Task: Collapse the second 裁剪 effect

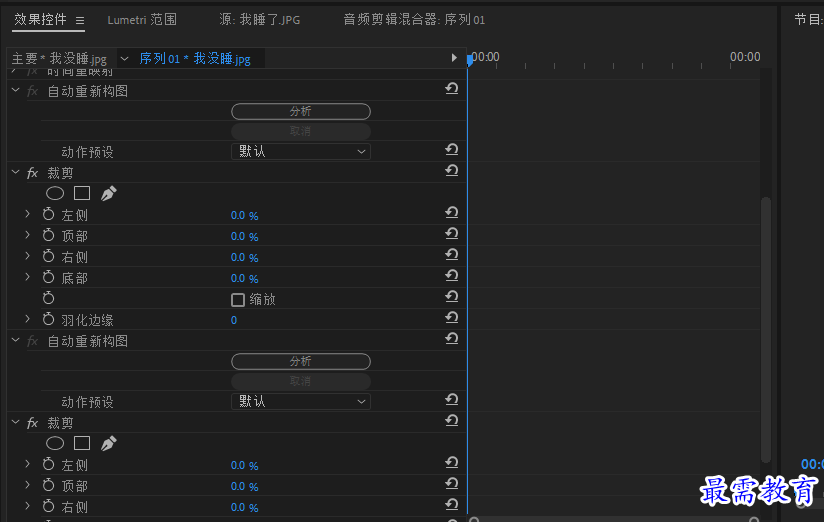Action: (16, 423)
